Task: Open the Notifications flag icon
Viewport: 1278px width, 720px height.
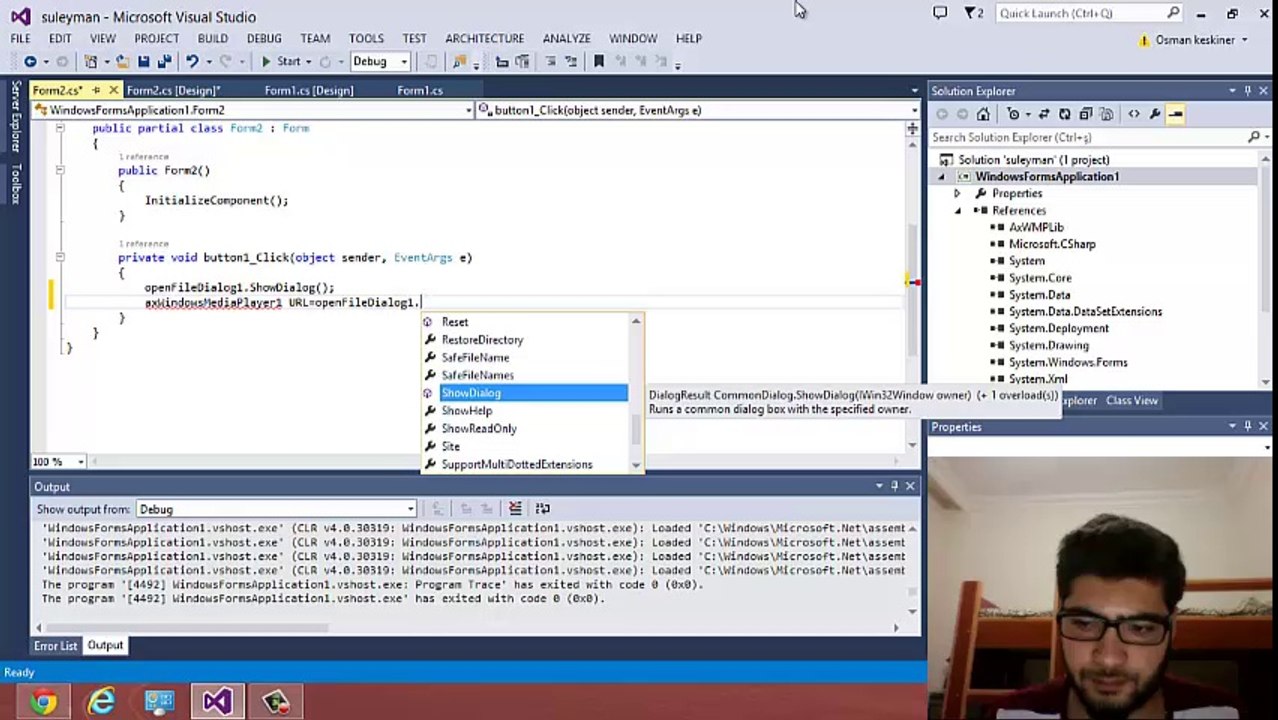Action: (973, 13)
